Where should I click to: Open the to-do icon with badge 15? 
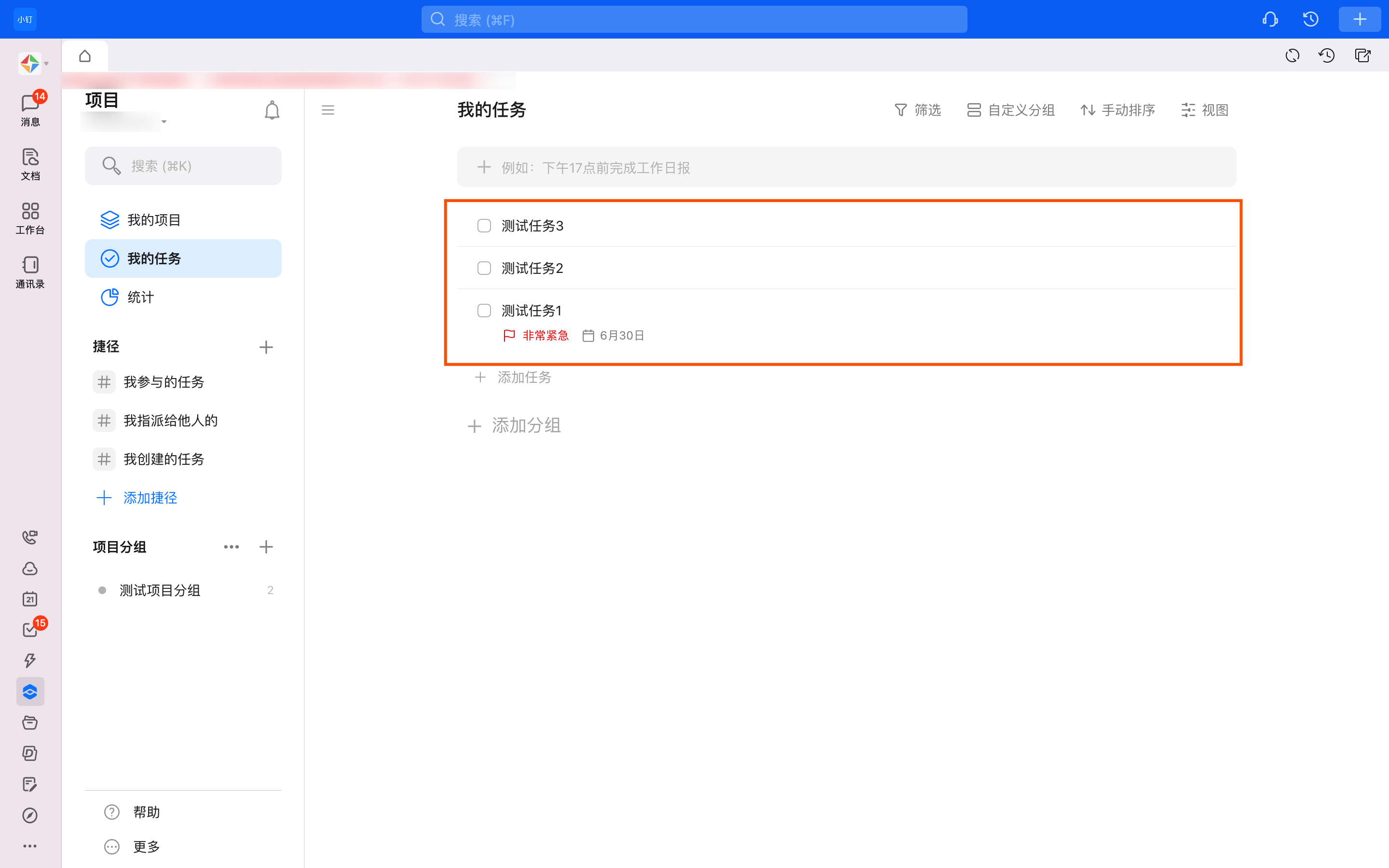30,630
